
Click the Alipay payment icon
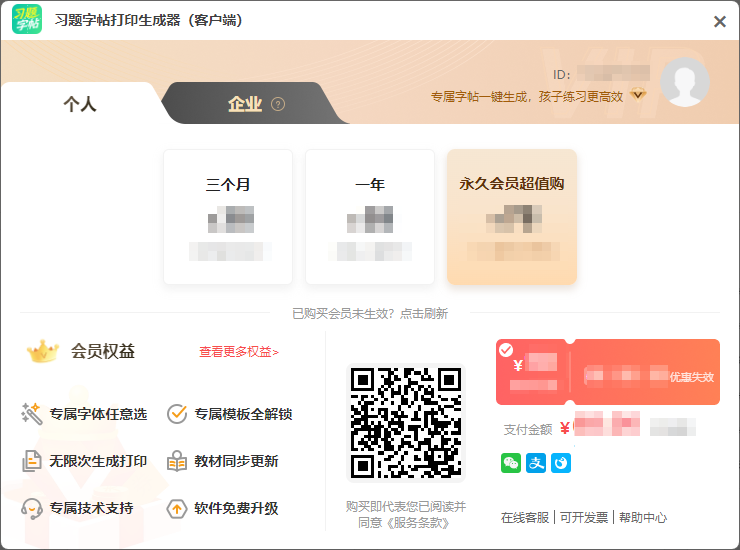tap(536, 463)
